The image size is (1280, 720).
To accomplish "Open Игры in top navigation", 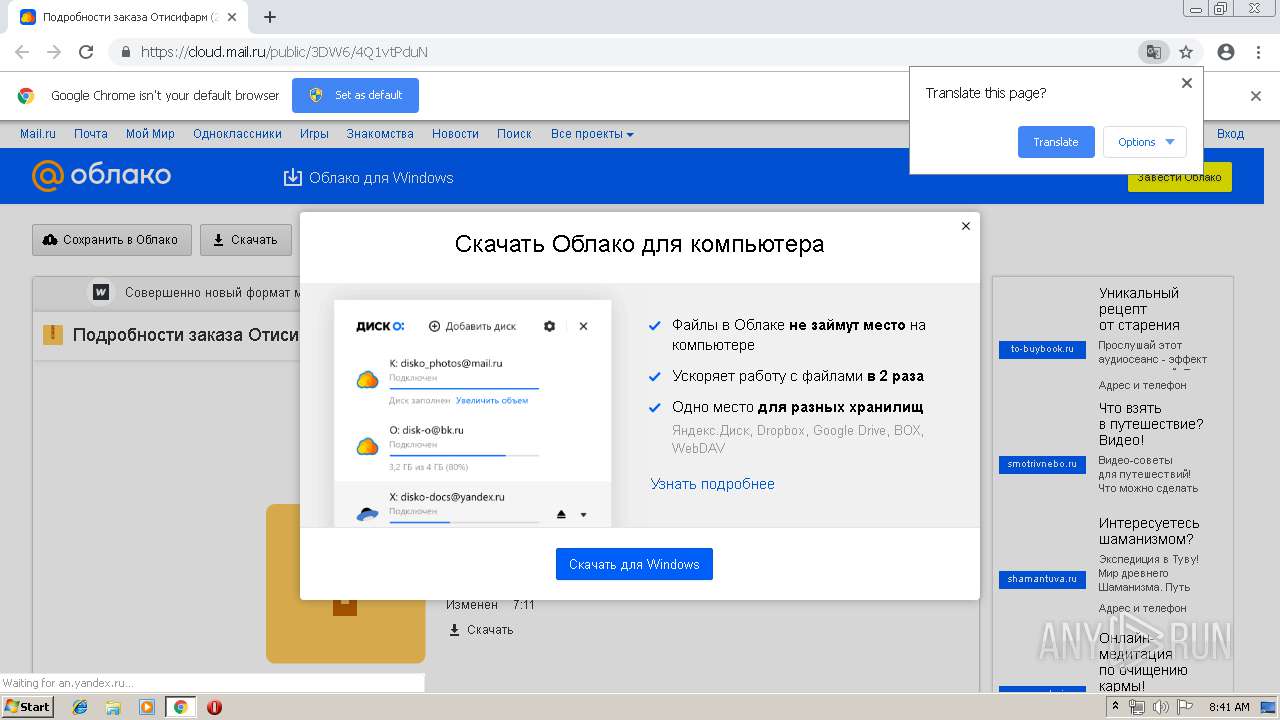I will [314, 134].
